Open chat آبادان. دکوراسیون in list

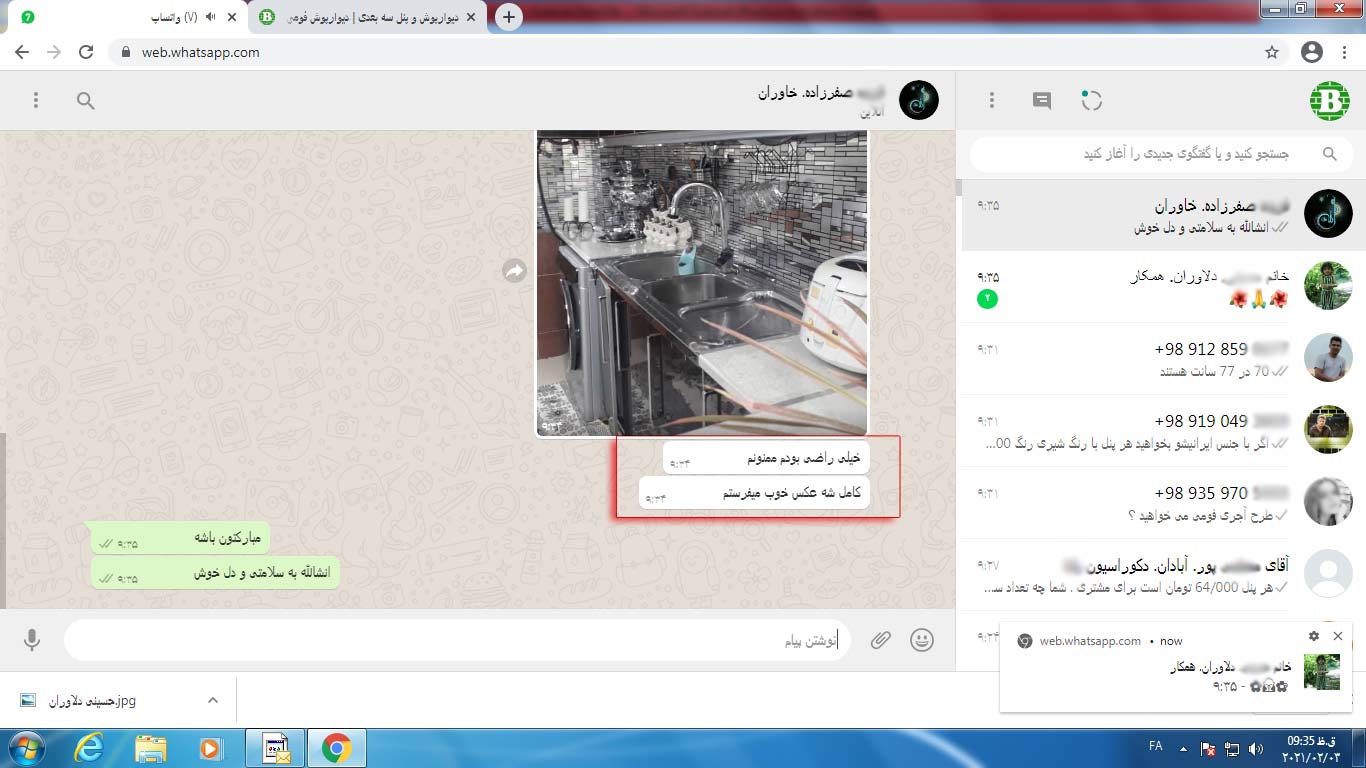coord(1161,575)
